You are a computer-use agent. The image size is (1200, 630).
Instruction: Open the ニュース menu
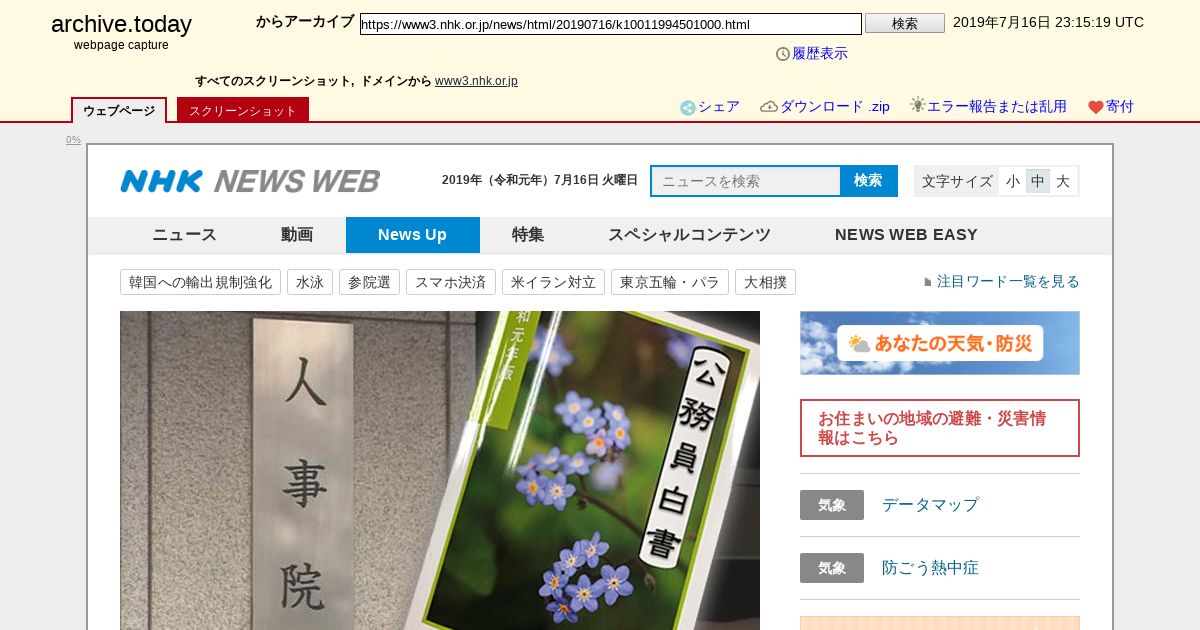(x=184, y=235)
